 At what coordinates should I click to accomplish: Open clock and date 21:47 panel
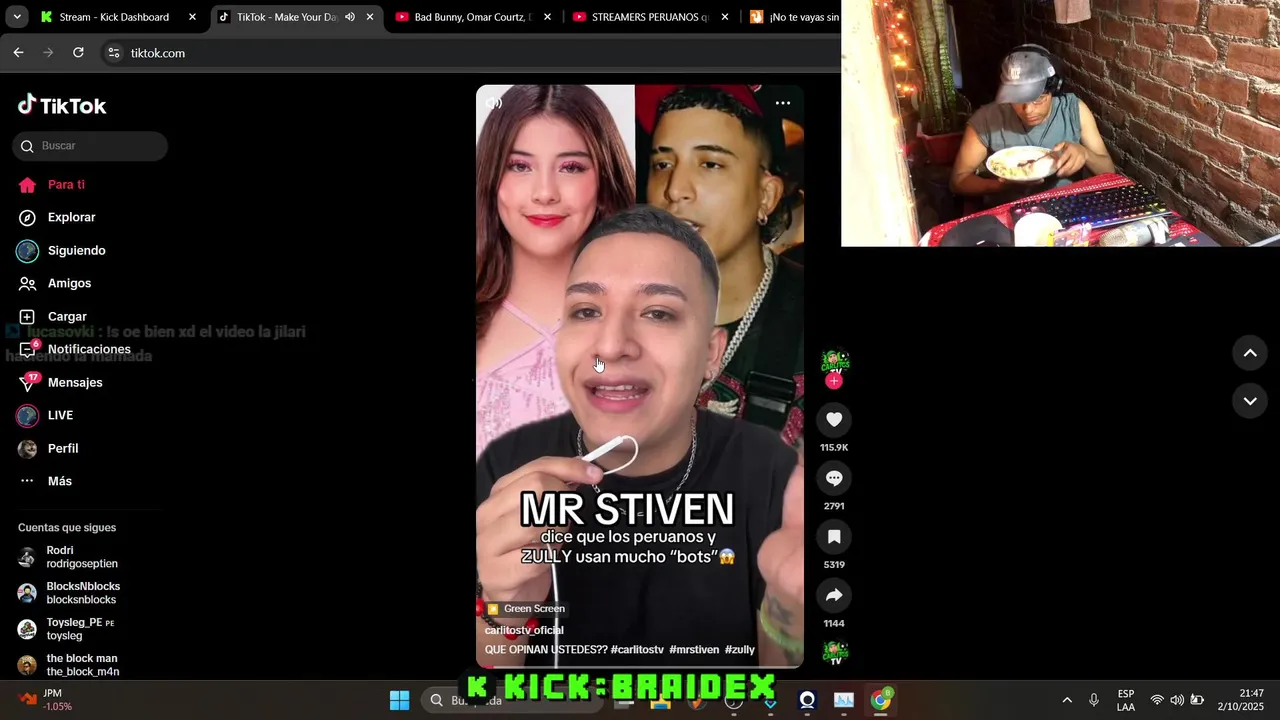click(x=1241, y=700)
